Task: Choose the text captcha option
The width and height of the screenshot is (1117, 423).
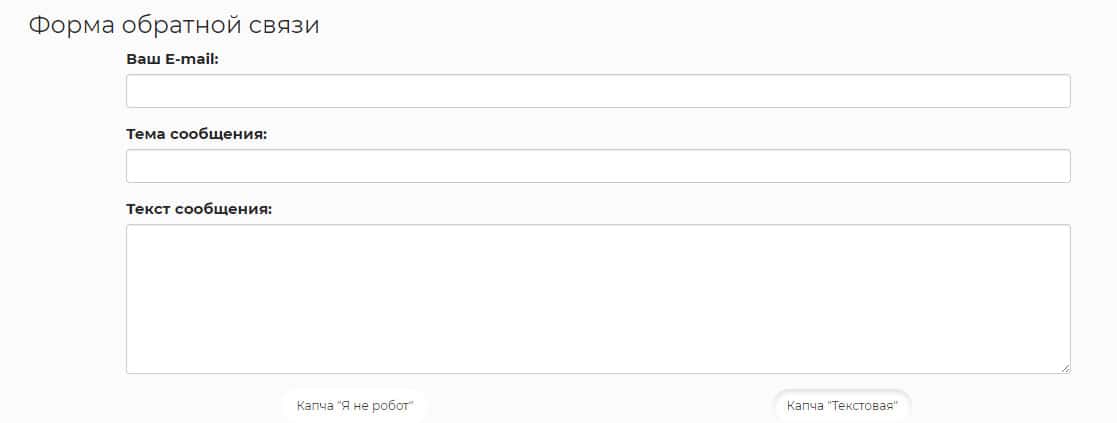Action: point(842,406)
